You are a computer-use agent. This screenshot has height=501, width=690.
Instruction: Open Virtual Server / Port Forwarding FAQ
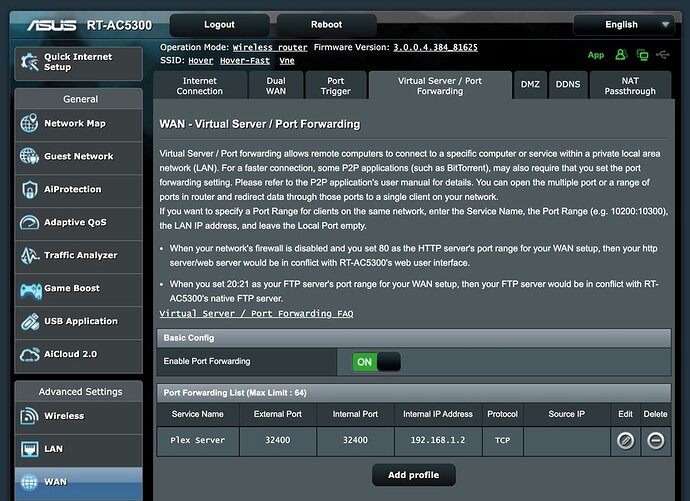pyautogui.click(x=256, y=314)
